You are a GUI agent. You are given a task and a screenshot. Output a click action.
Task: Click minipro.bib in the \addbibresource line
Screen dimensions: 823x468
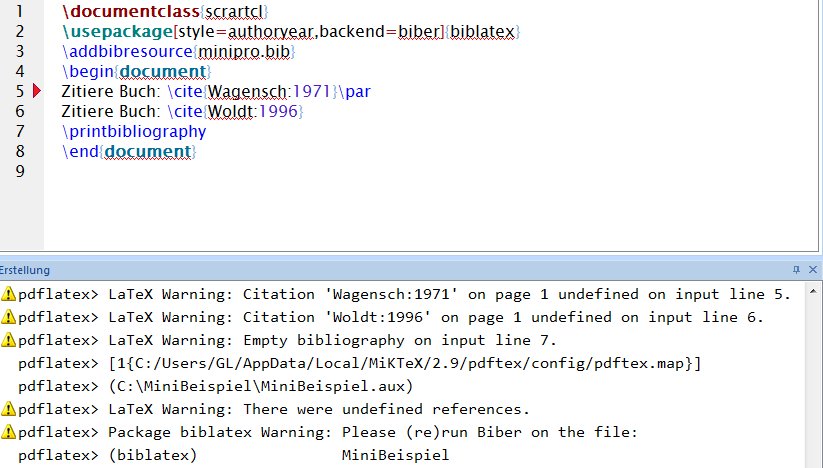pos(247,52)
